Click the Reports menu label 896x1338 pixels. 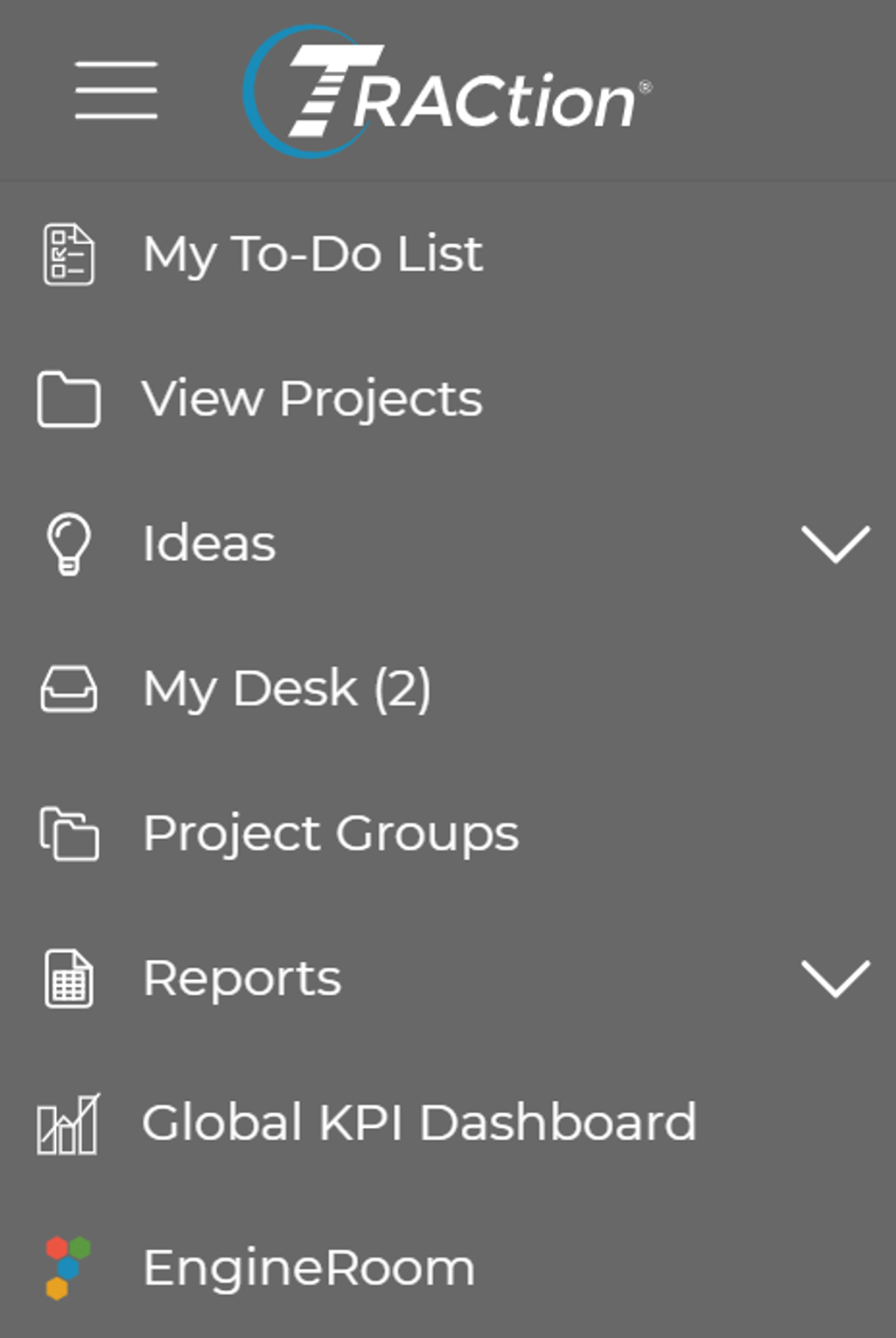242,978
